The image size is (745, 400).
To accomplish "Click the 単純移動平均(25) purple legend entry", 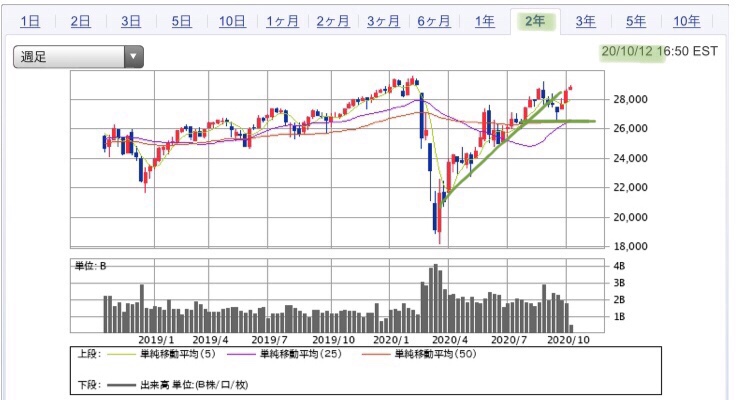I will point(284,354).
